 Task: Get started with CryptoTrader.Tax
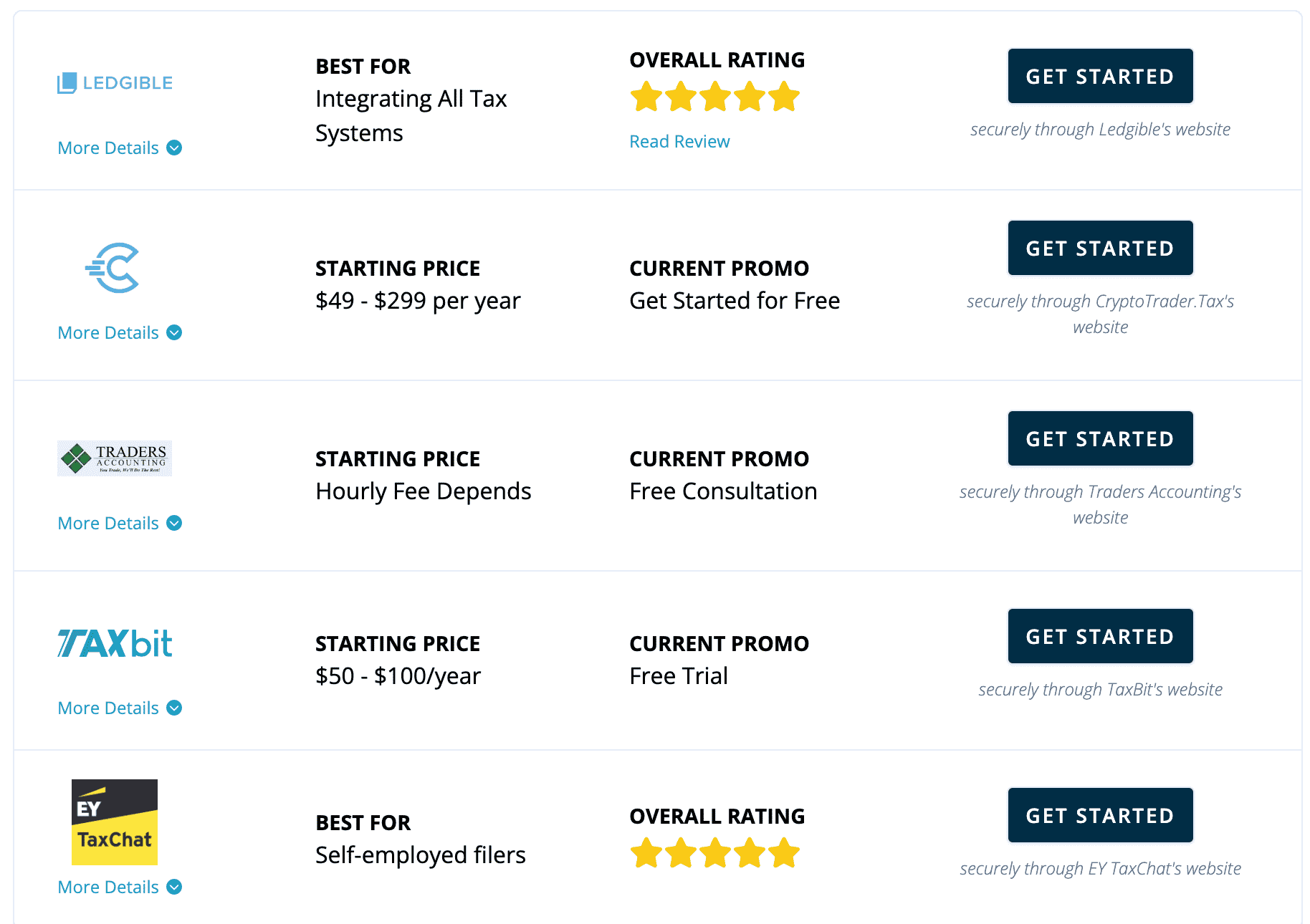1100,248
